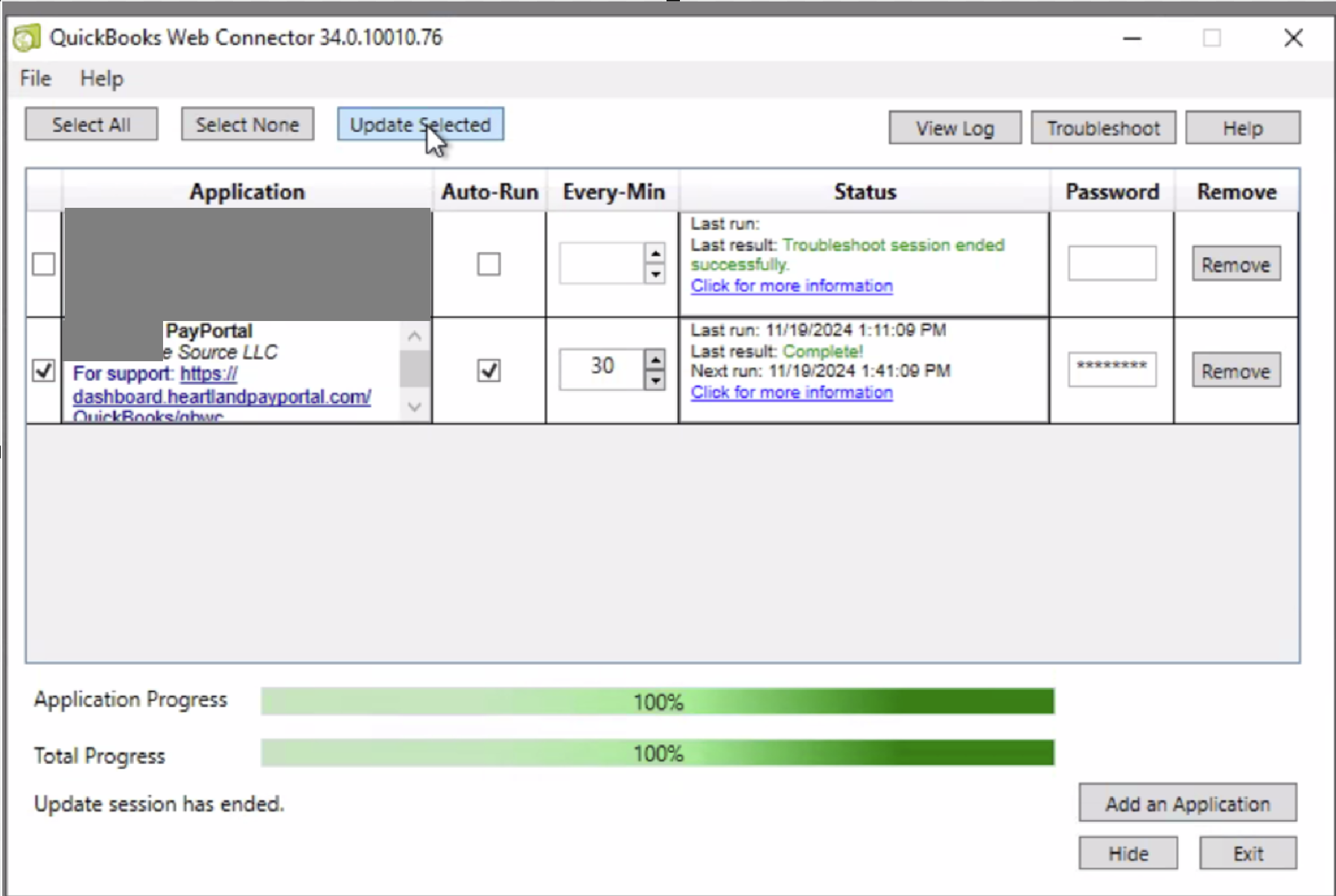Click the Total Progress bar
The height and width of the screenshot is (896, 1336).
coord(658,753)
